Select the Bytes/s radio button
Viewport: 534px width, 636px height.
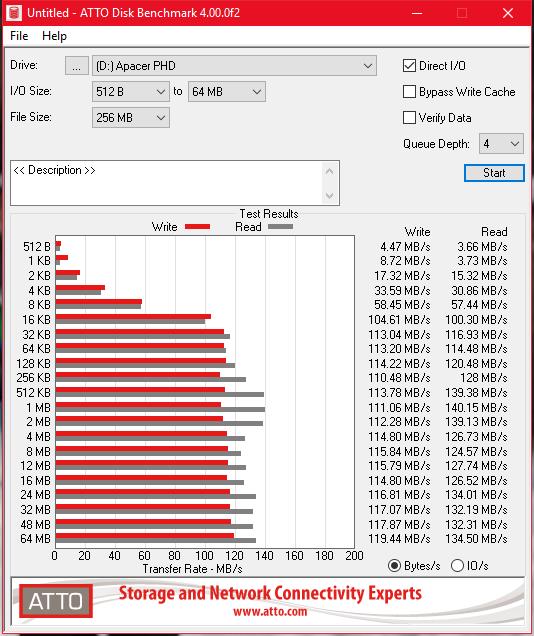[395, 565]
